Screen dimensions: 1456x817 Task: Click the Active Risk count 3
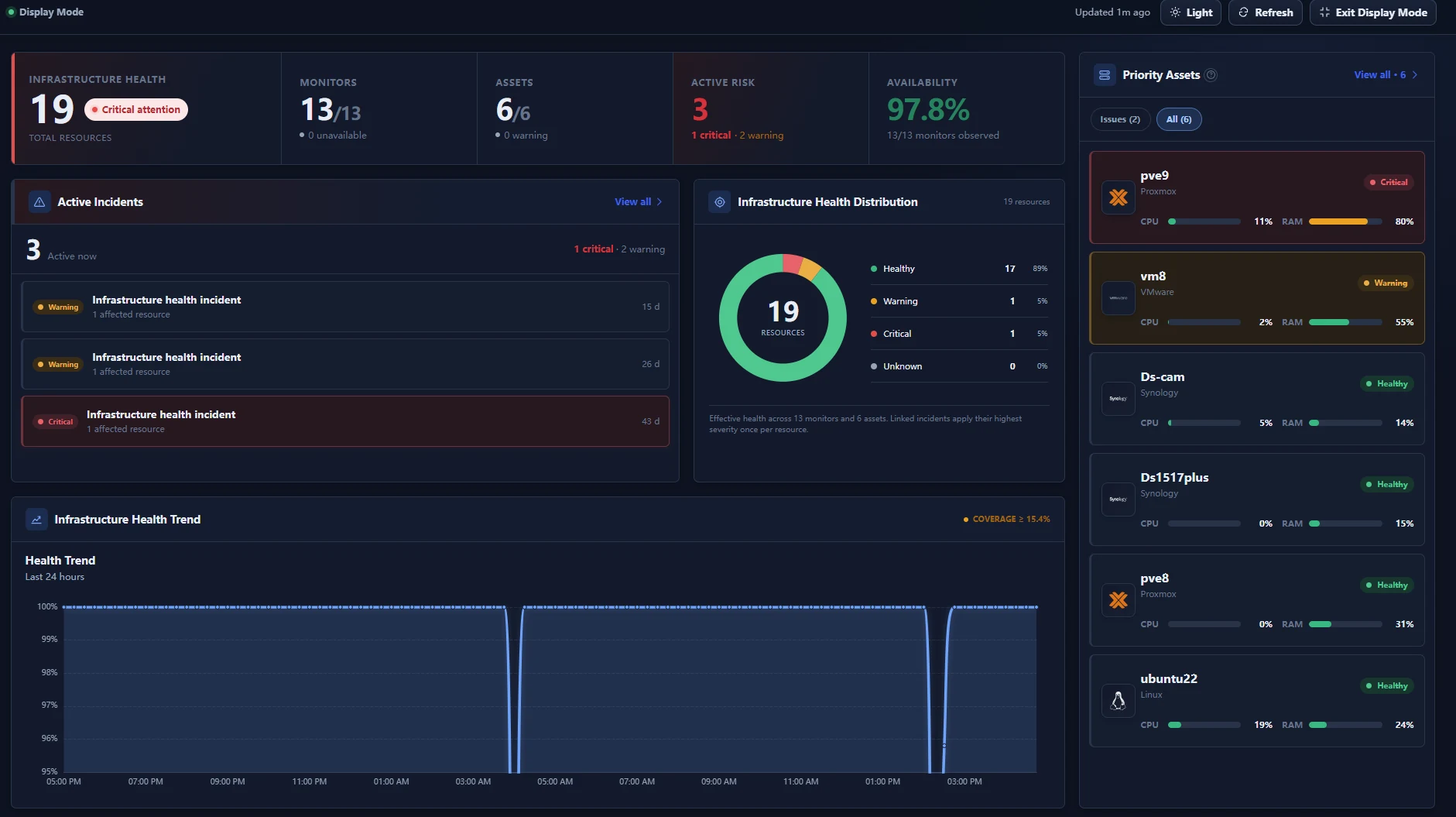pos(700,110)
